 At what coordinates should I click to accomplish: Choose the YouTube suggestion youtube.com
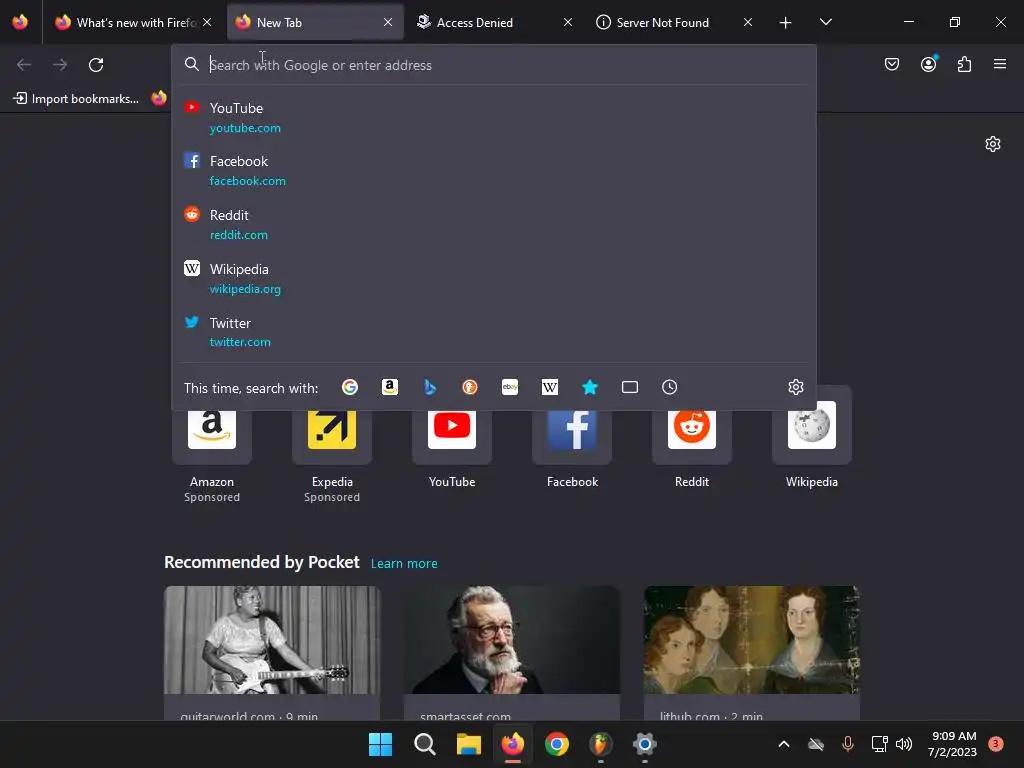pyautogui.click(x=494, y=118)
